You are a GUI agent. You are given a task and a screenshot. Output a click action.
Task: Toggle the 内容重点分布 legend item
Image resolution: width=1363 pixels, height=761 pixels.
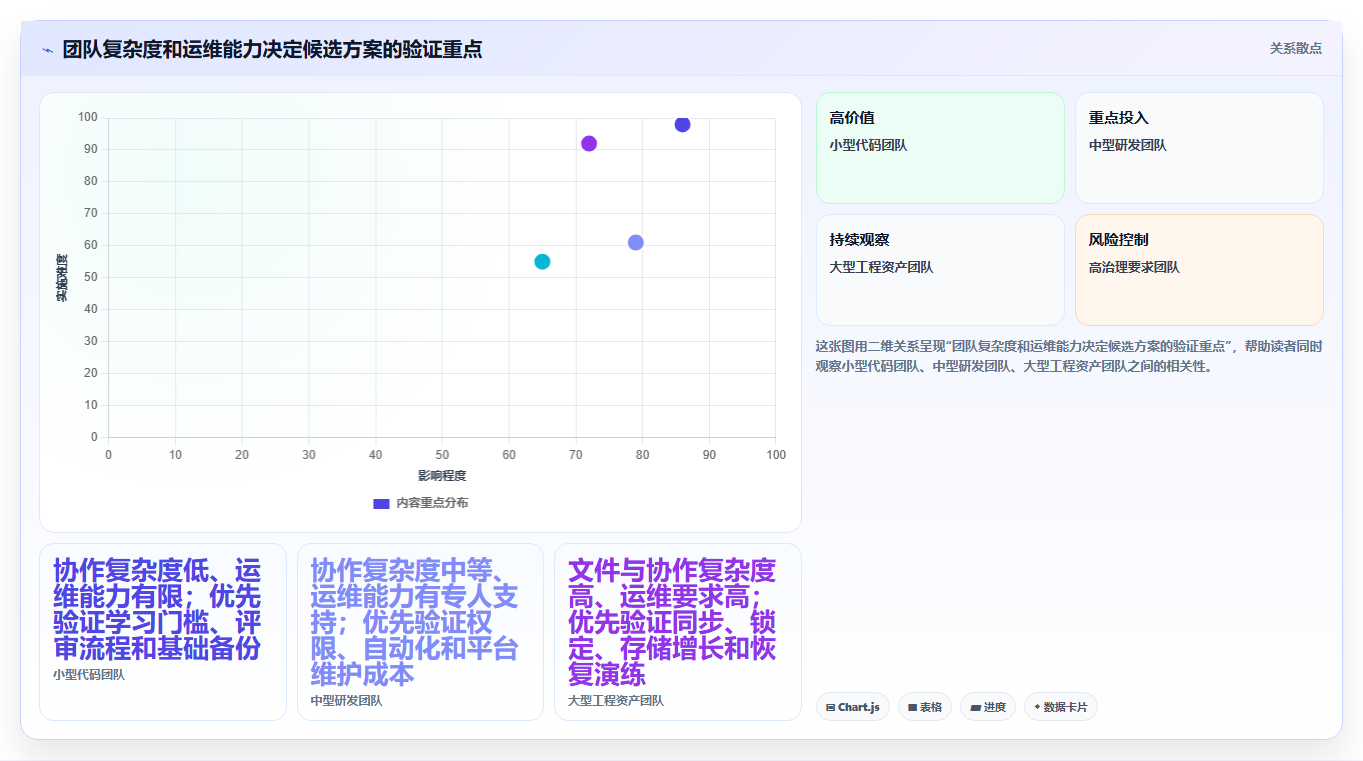(x=420, y=503)
